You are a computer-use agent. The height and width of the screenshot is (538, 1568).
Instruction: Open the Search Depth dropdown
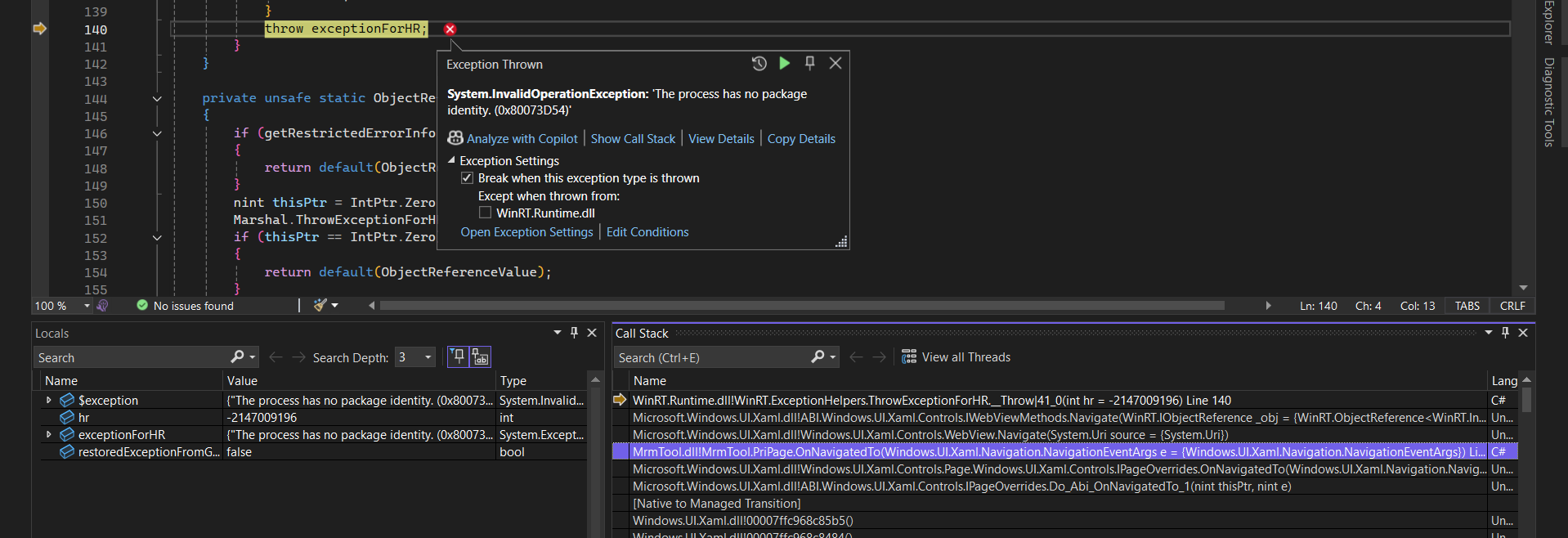pos(428,357)
